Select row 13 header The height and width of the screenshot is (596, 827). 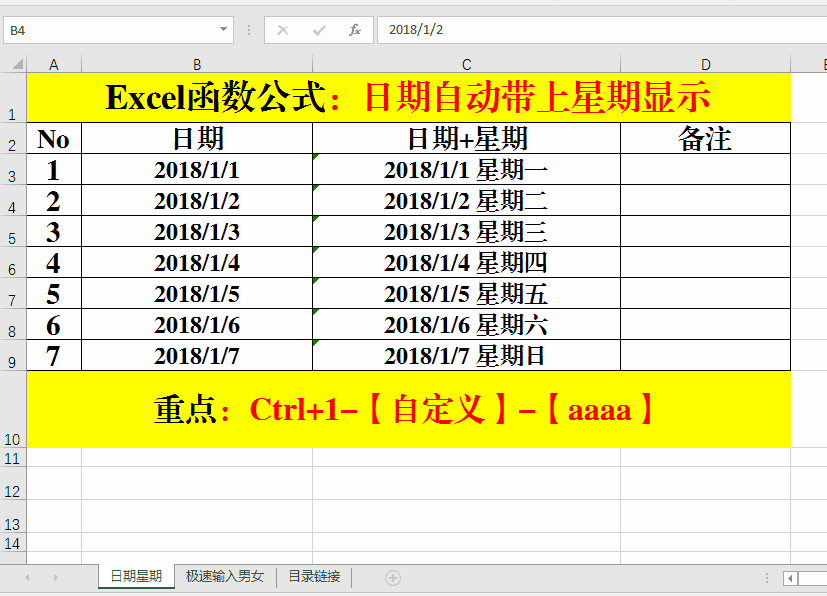13,516
